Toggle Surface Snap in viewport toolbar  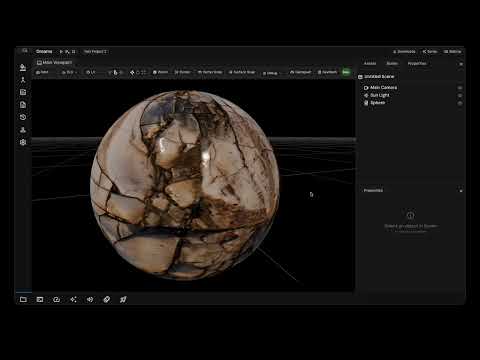pos(242,72)
